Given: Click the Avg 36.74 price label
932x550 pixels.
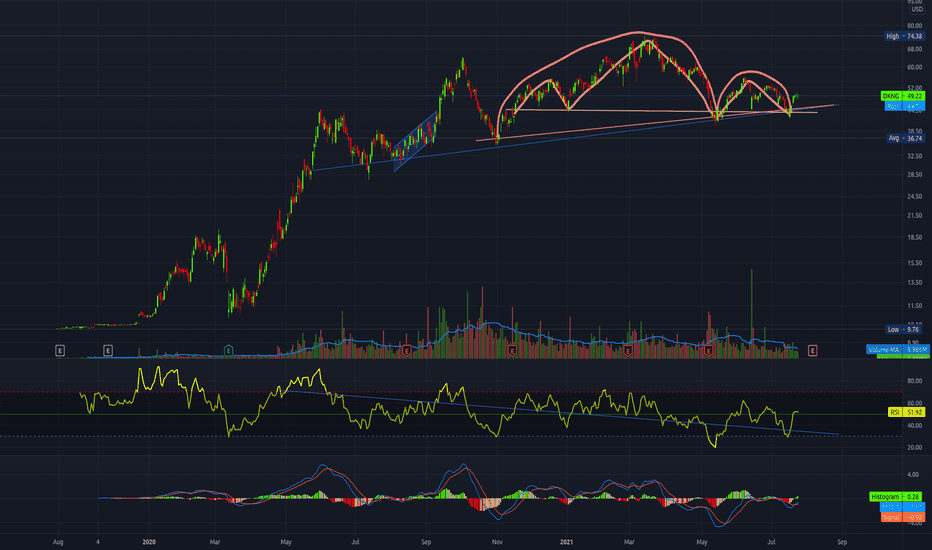Looking at the screenshot, I should coord(905,138).
